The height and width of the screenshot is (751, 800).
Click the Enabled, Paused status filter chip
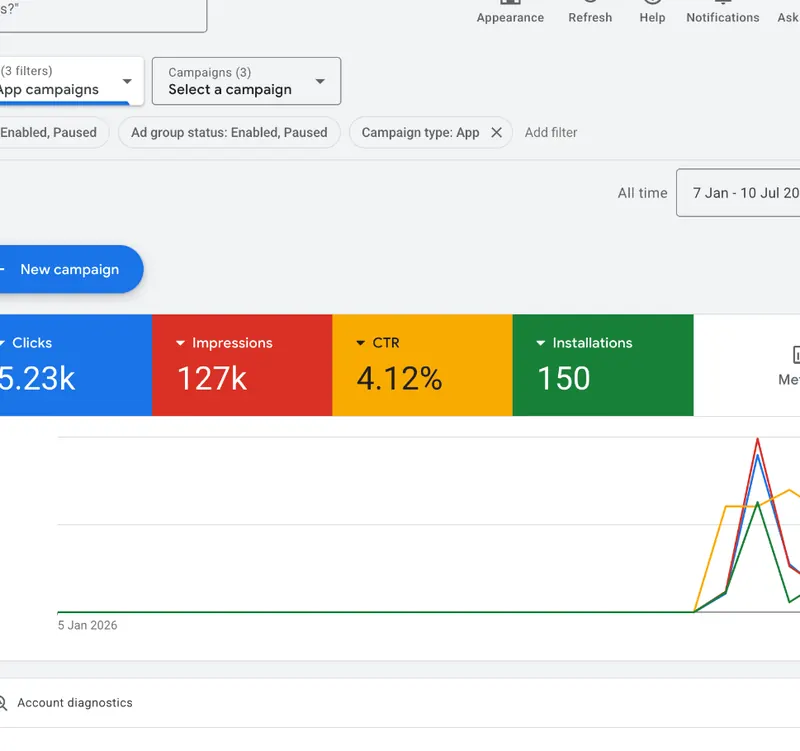(54, 133)
